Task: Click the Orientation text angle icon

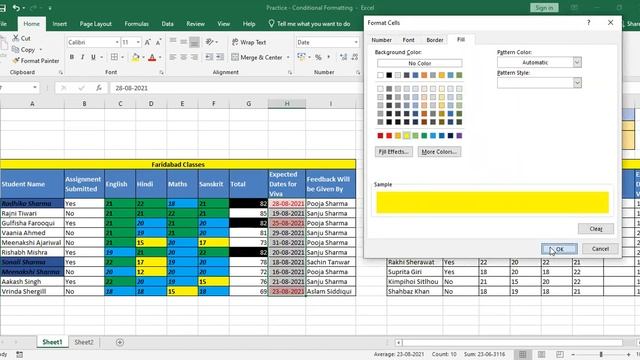Action: point(209,42)
